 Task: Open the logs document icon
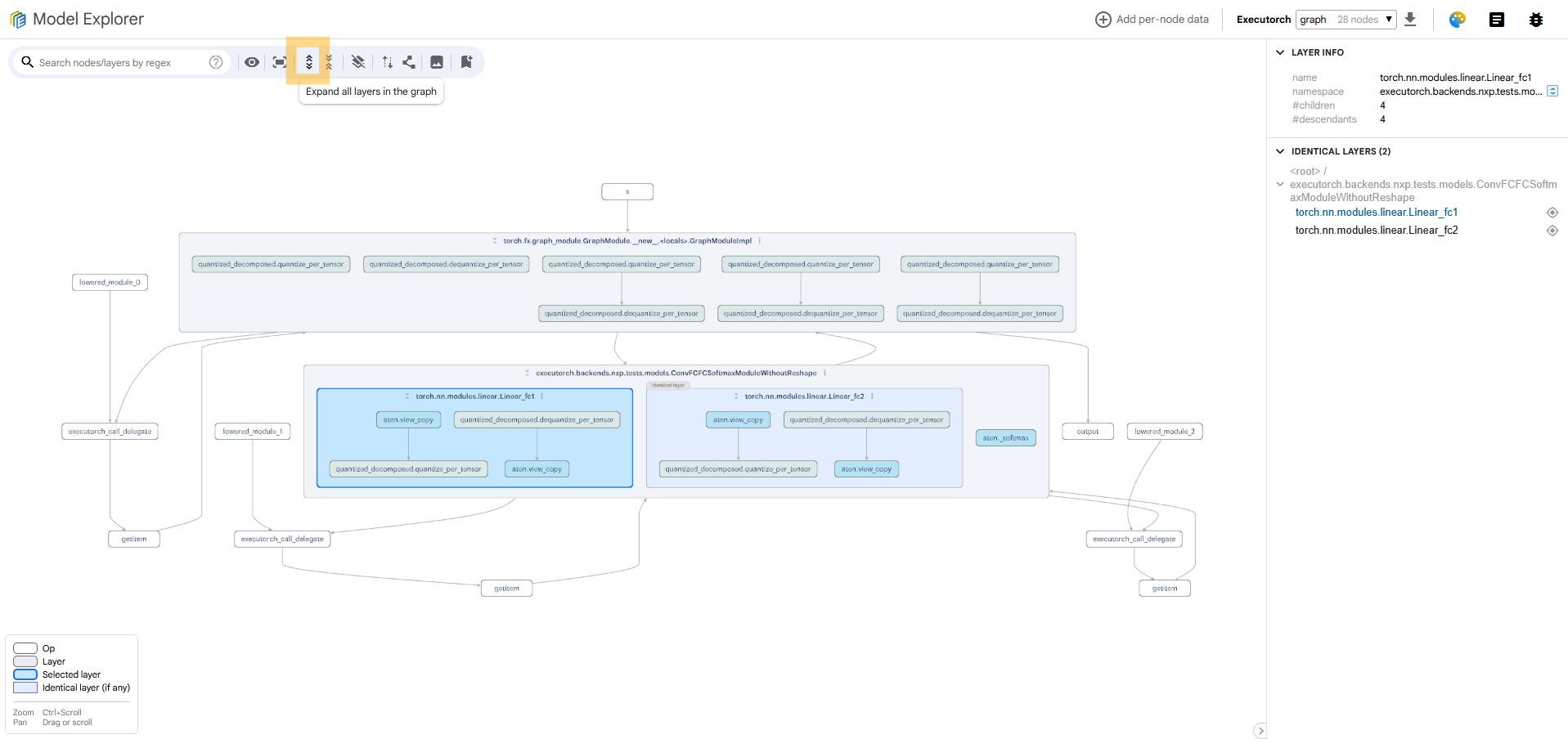click(1496, 20)
